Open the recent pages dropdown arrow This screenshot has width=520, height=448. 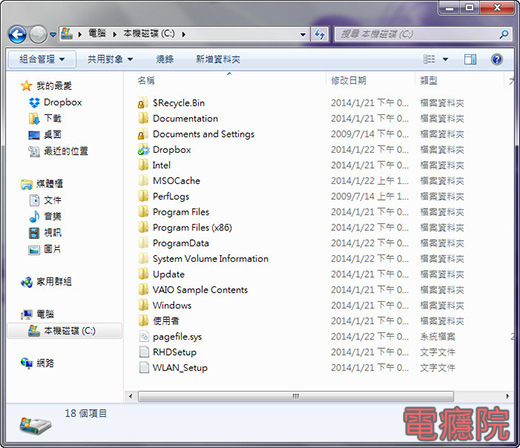click(53, 34)
